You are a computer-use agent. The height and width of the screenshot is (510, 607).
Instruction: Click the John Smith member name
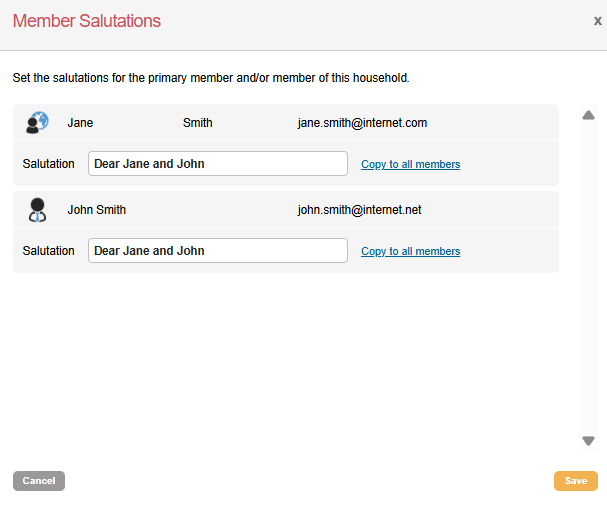point(97,210)
